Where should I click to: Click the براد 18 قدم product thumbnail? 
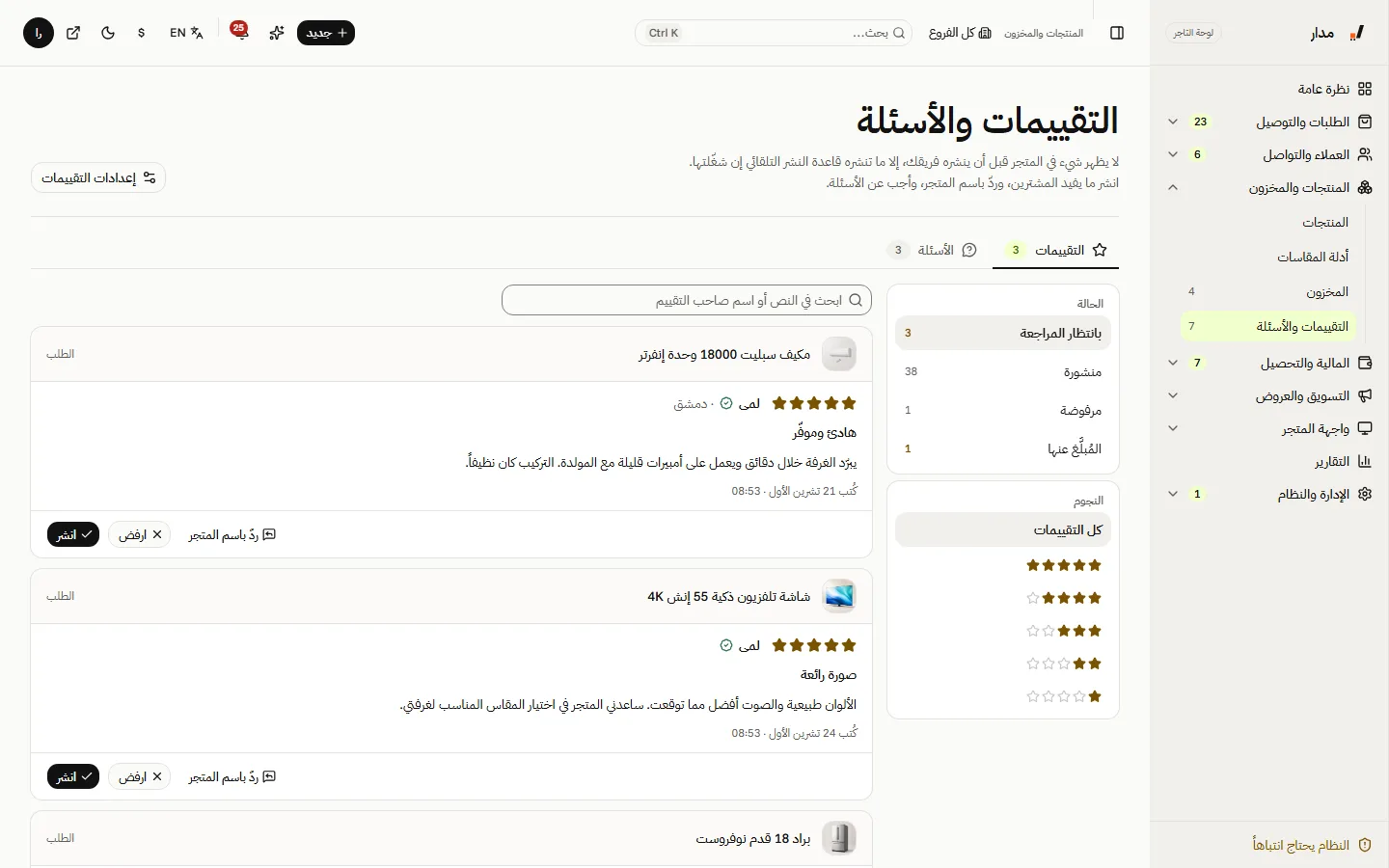click(x=839, y=838)
